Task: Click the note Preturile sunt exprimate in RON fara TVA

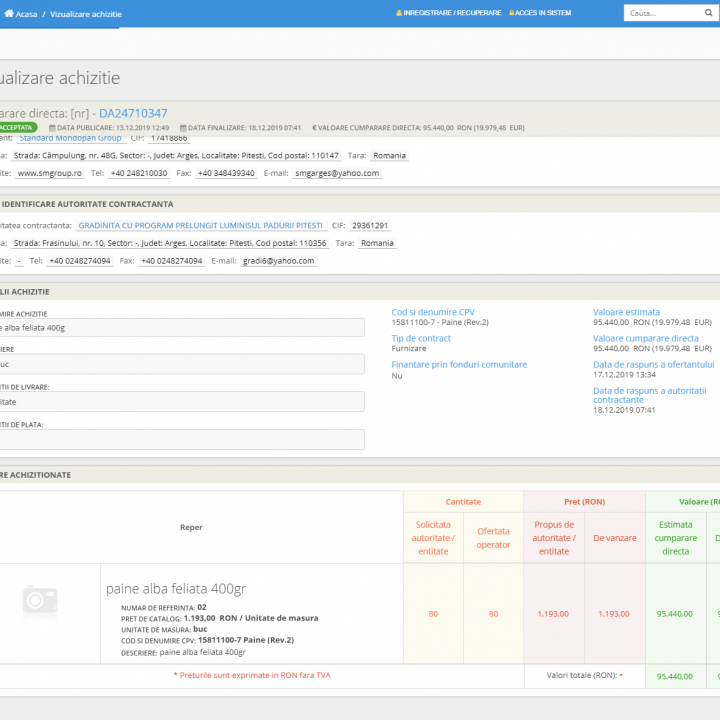Action: click(252, 675)
